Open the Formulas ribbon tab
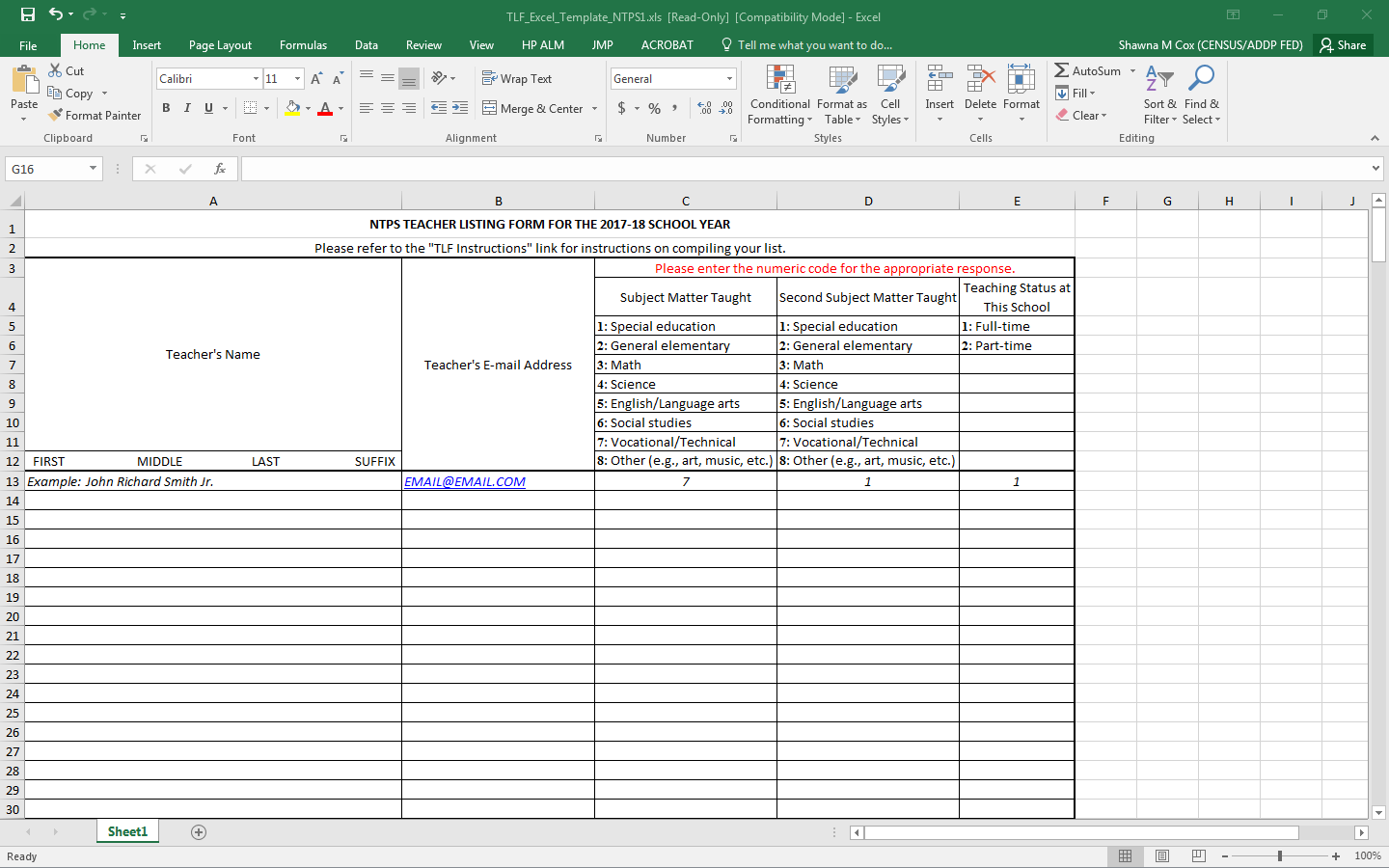1389x868 pixels. point(303,45)
